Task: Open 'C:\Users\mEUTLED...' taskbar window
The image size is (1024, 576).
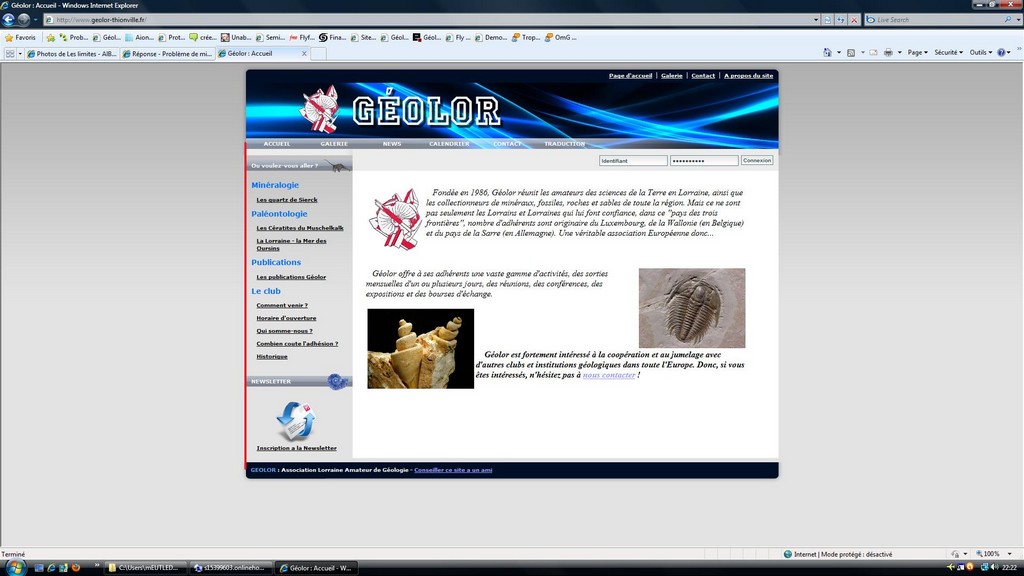Action: [x=146, y=568]
